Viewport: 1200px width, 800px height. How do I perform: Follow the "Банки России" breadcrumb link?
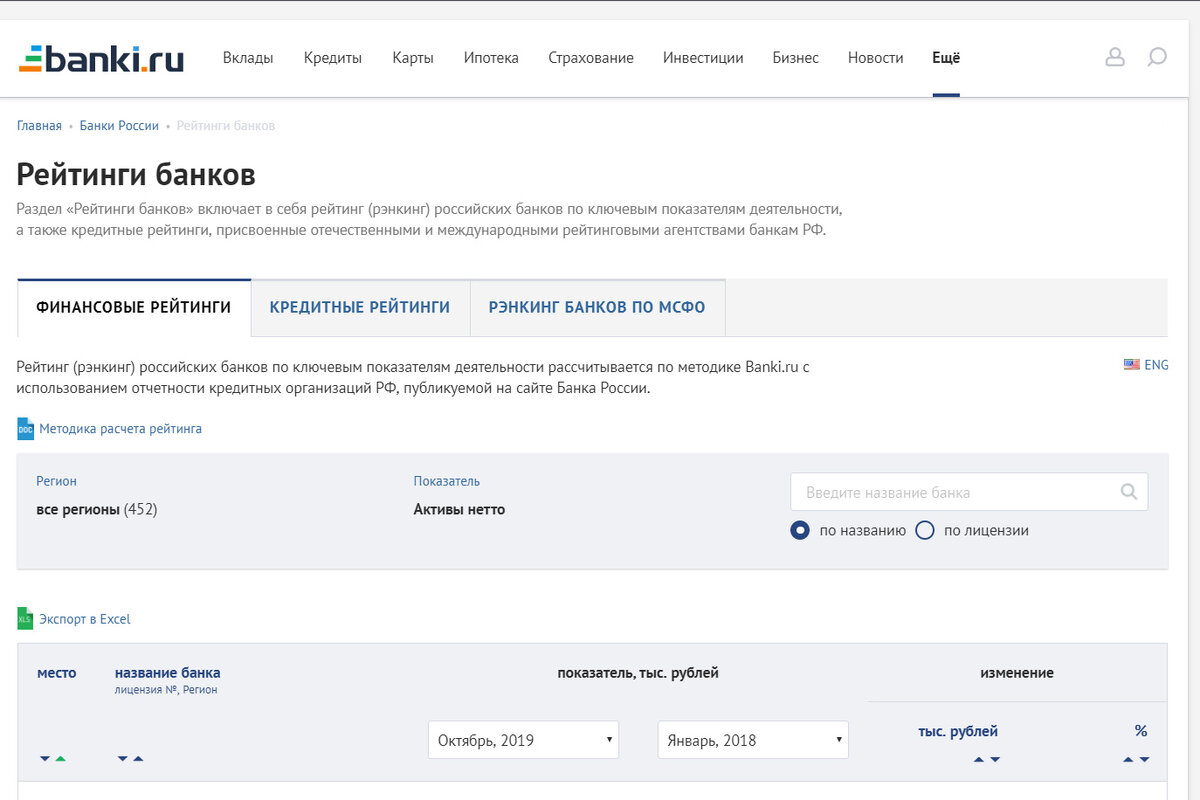tap(119, 126)
